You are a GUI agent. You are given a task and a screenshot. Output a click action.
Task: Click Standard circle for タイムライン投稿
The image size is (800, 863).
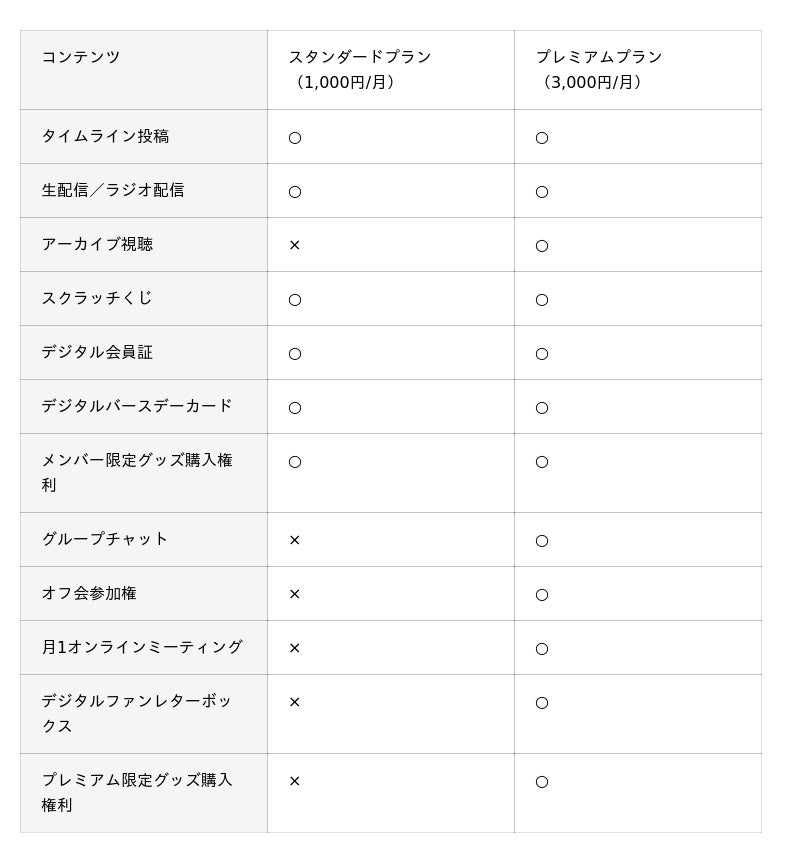click(x=295, y=138)
